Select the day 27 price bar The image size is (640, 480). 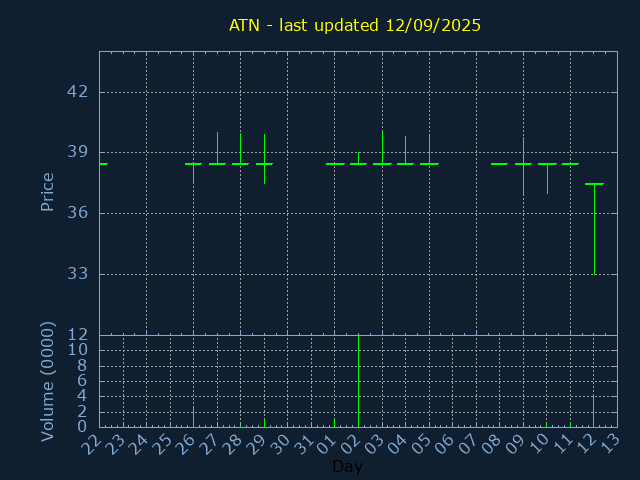tap(218, 148)
